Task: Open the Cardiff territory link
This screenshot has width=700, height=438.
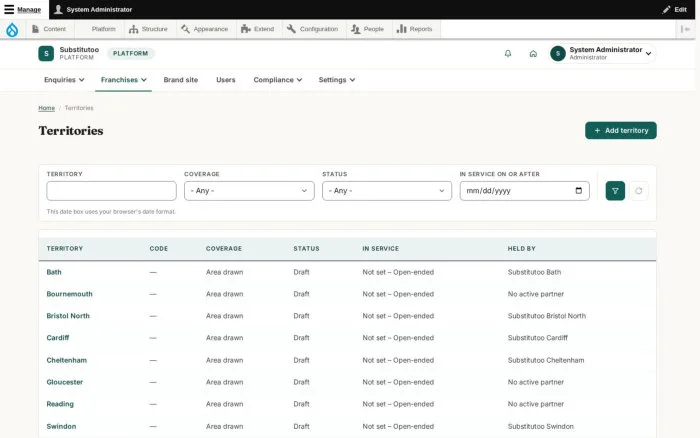Action: pos(58,338)
